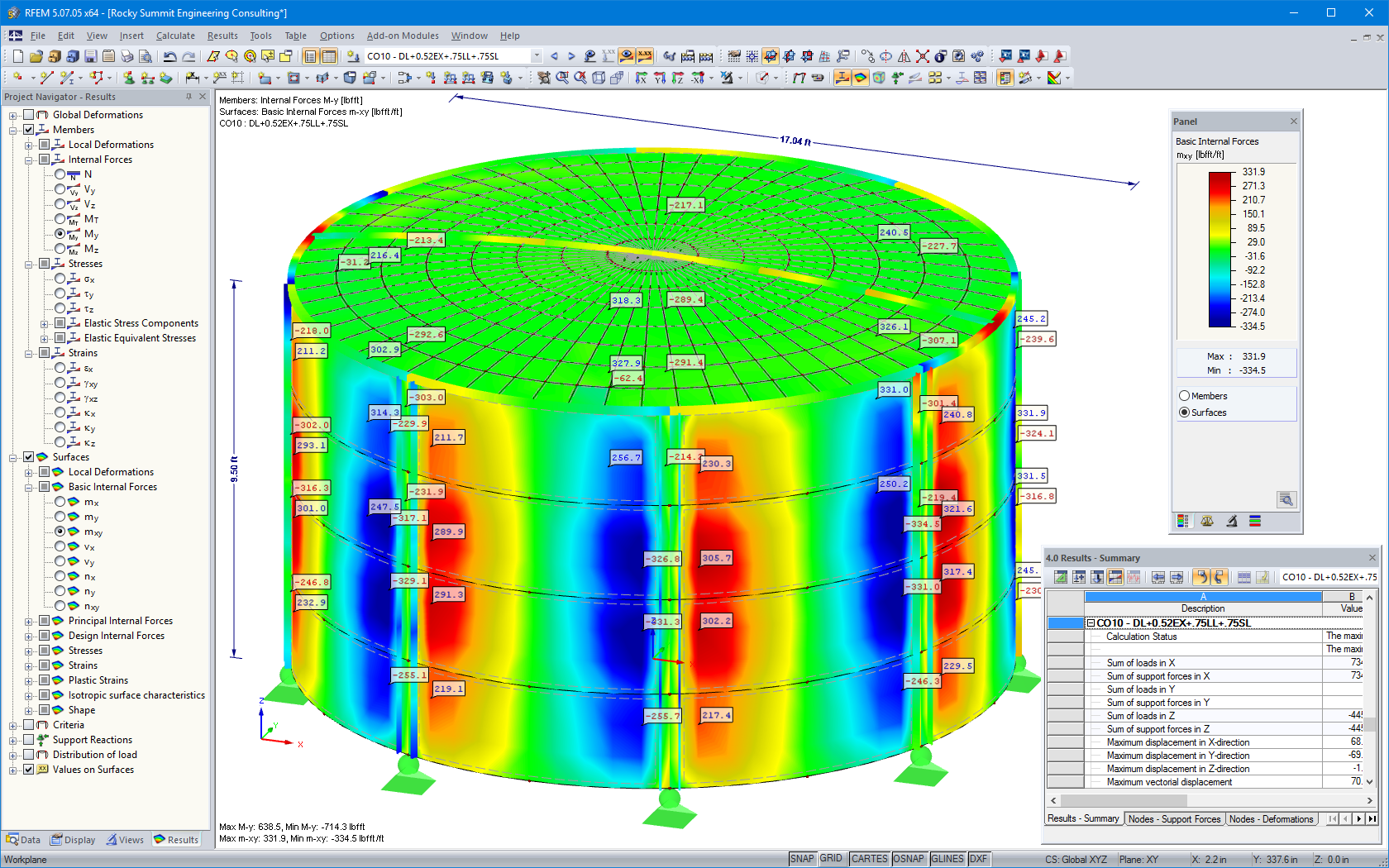
Task: Click the Description column header A
Action: (1203, 597)
